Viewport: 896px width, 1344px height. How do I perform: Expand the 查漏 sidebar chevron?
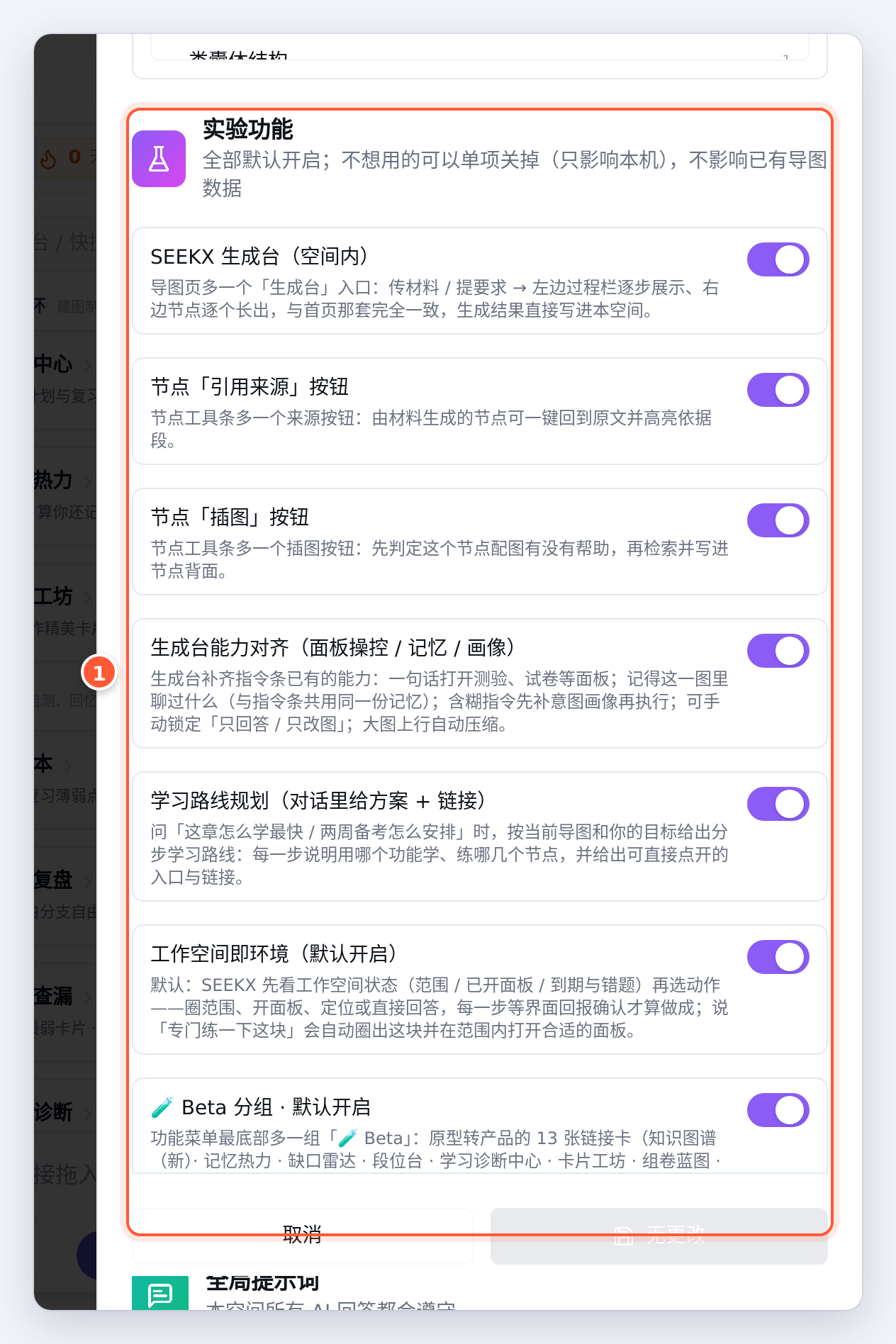(88, 997)
